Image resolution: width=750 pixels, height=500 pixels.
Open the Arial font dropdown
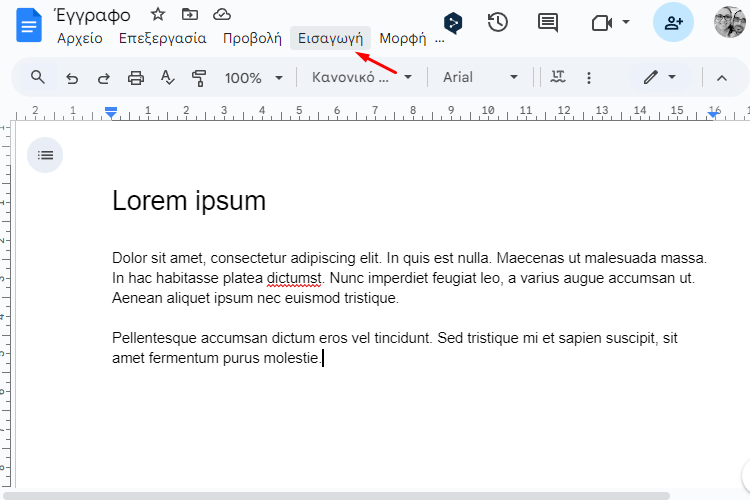point(480,77)
